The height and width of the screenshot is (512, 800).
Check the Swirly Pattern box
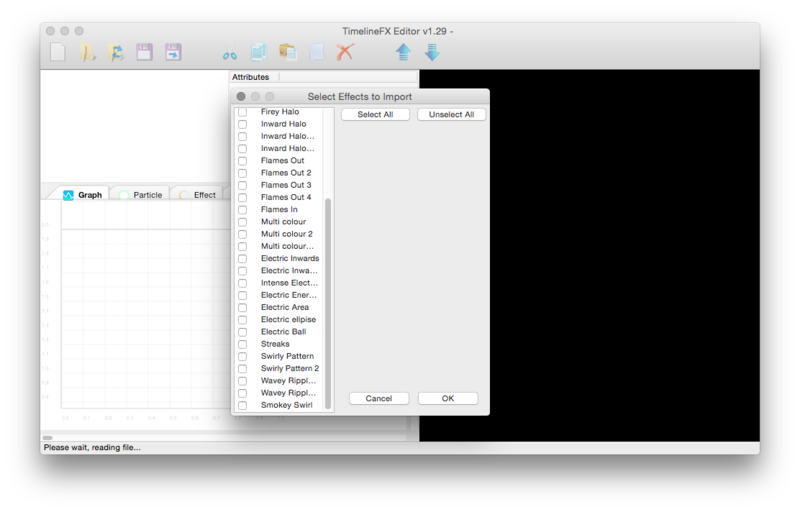[x=242, y=356]
